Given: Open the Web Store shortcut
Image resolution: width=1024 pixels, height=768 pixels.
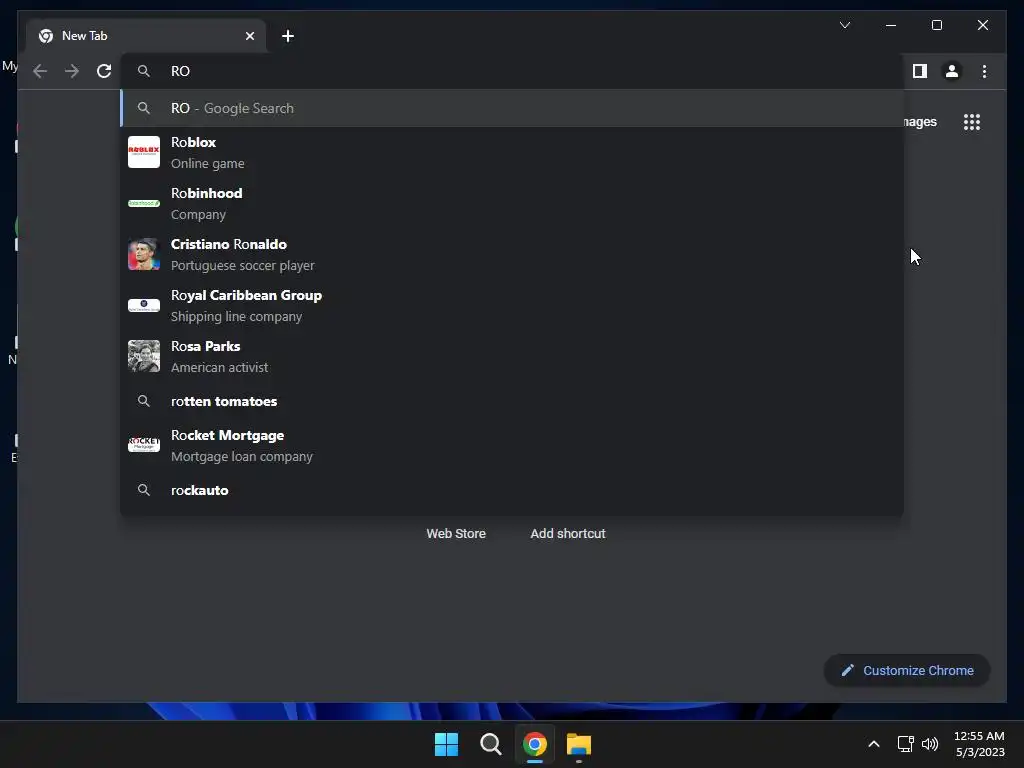Looking at the screenshot, I should click(456, 534).
